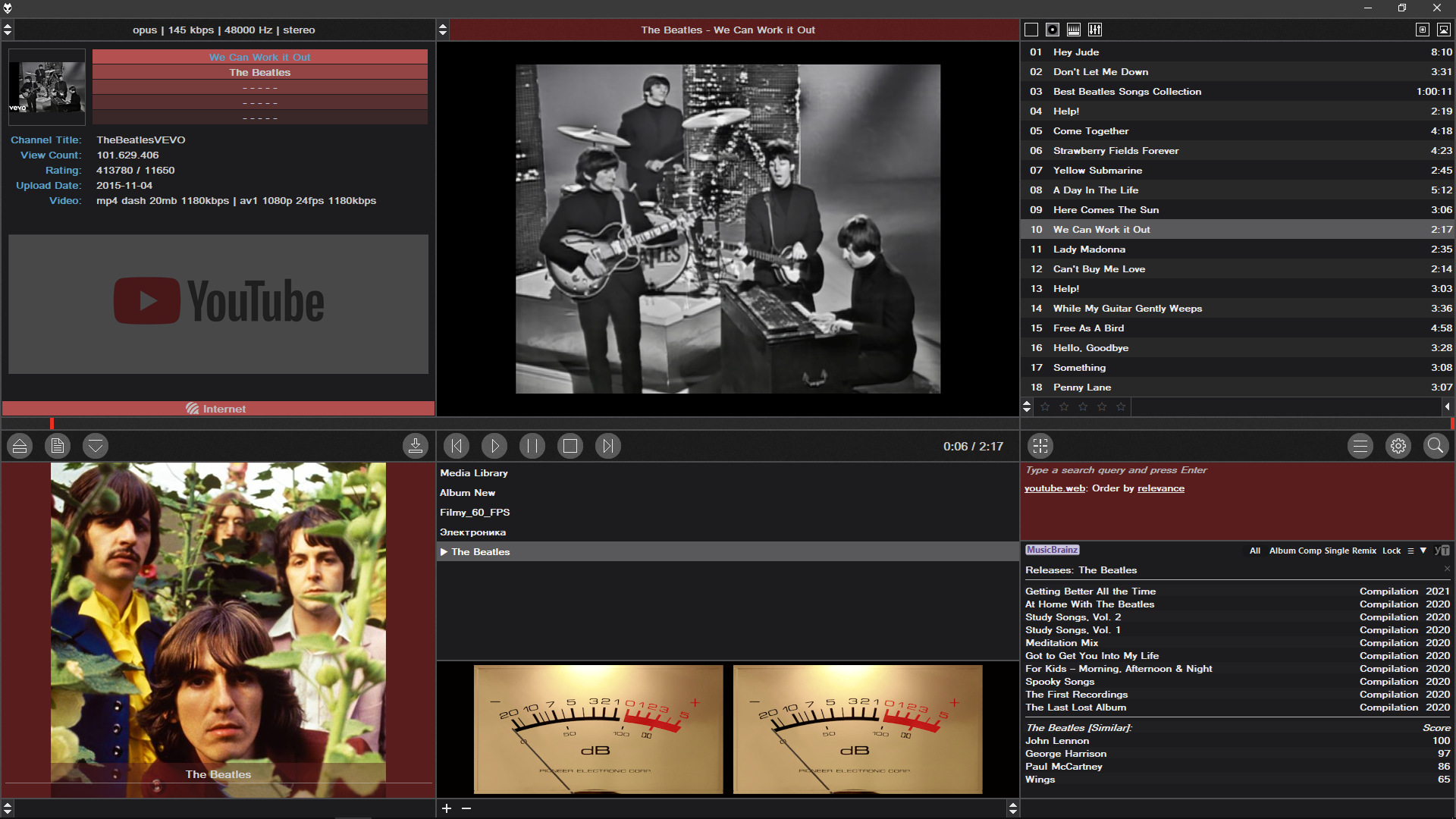The width and height of the screenshot is (1456, 819).
Task: Select the Album release type tab
Action: click(1282, 551)
